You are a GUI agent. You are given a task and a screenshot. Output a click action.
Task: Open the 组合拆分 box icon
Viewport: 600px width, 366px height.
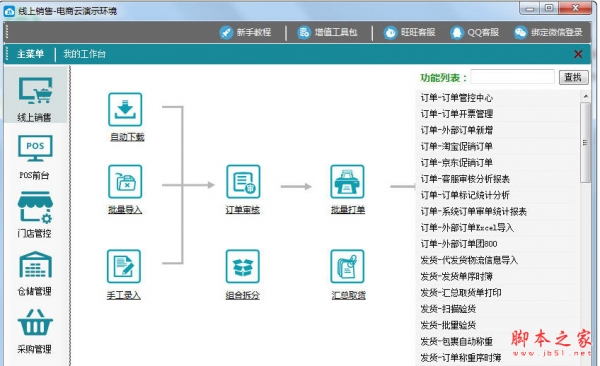coord(243,266)
